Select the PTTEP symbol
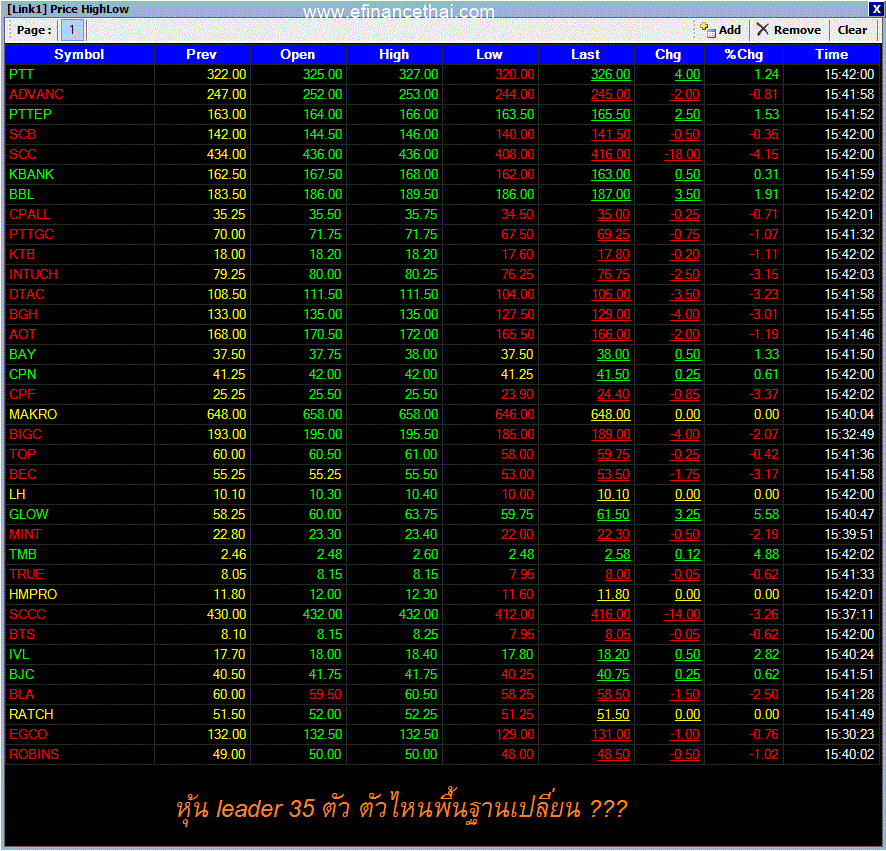886x851 pixels. point(30,114)
